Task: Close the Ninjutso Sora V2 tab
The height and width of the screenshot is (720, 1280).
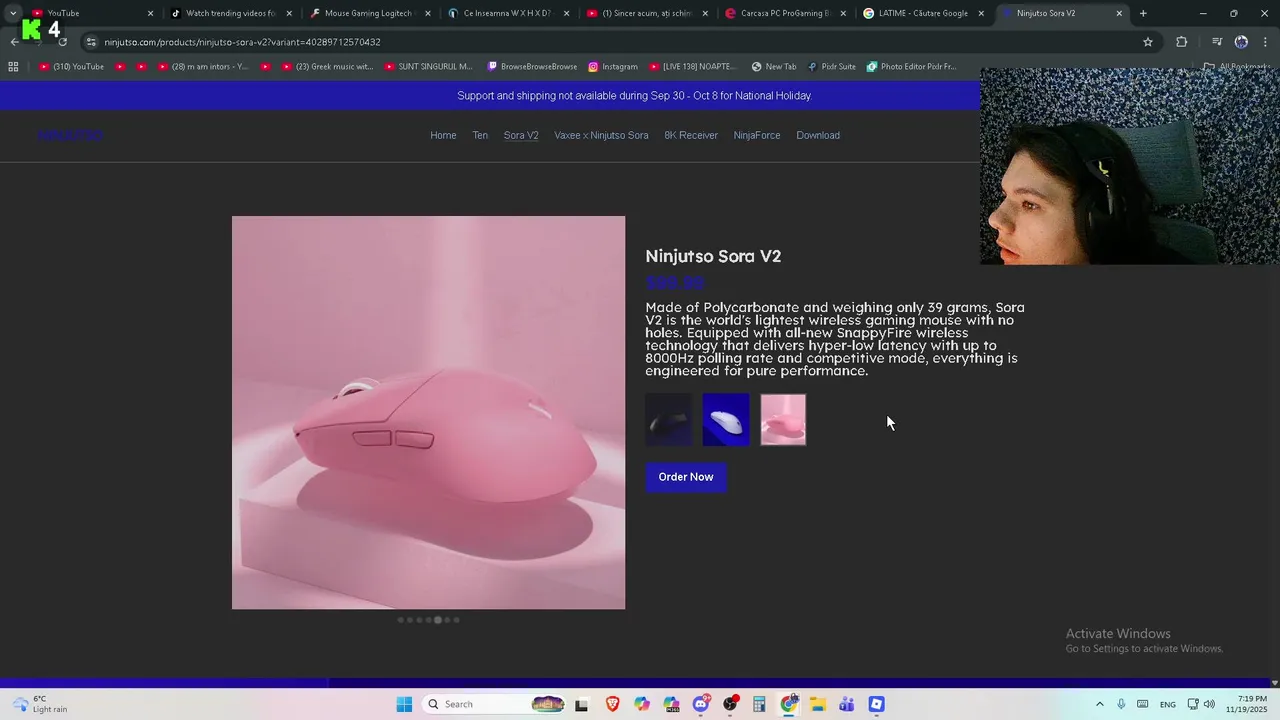Action: coord(1119,13)
